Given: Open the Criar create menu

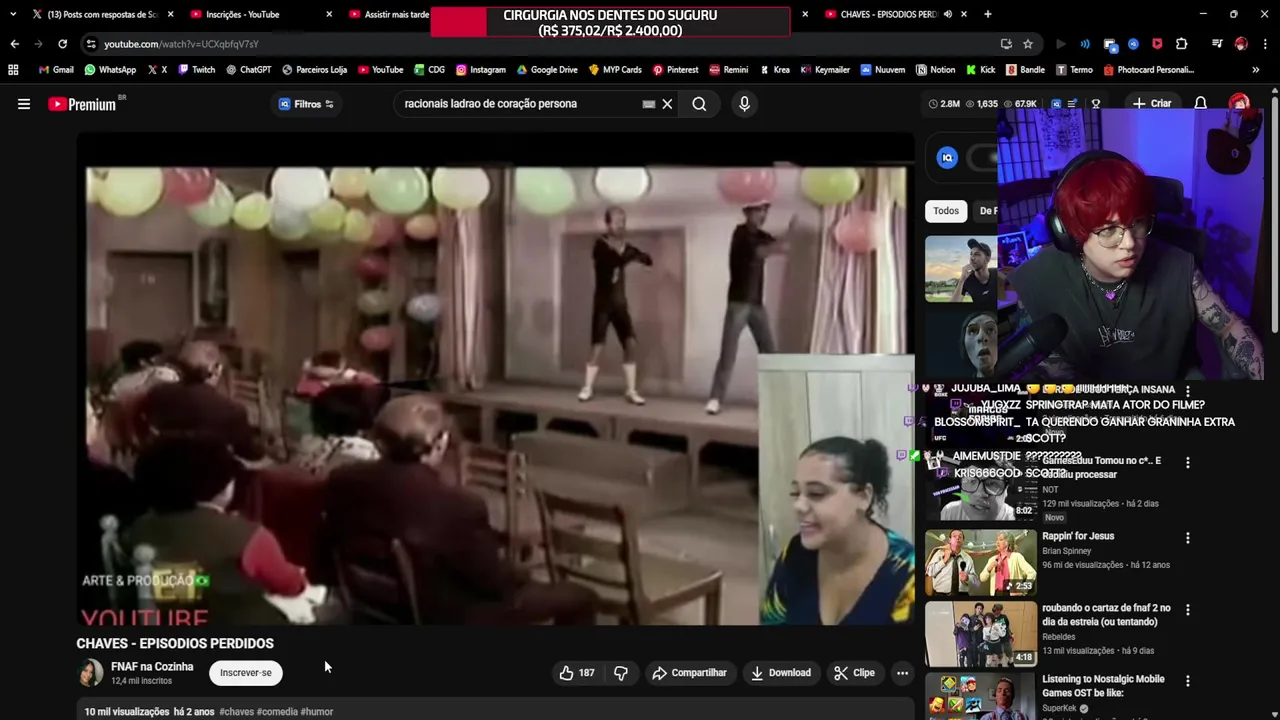Looking at the screenshot, I should [x=1151, y=104].
